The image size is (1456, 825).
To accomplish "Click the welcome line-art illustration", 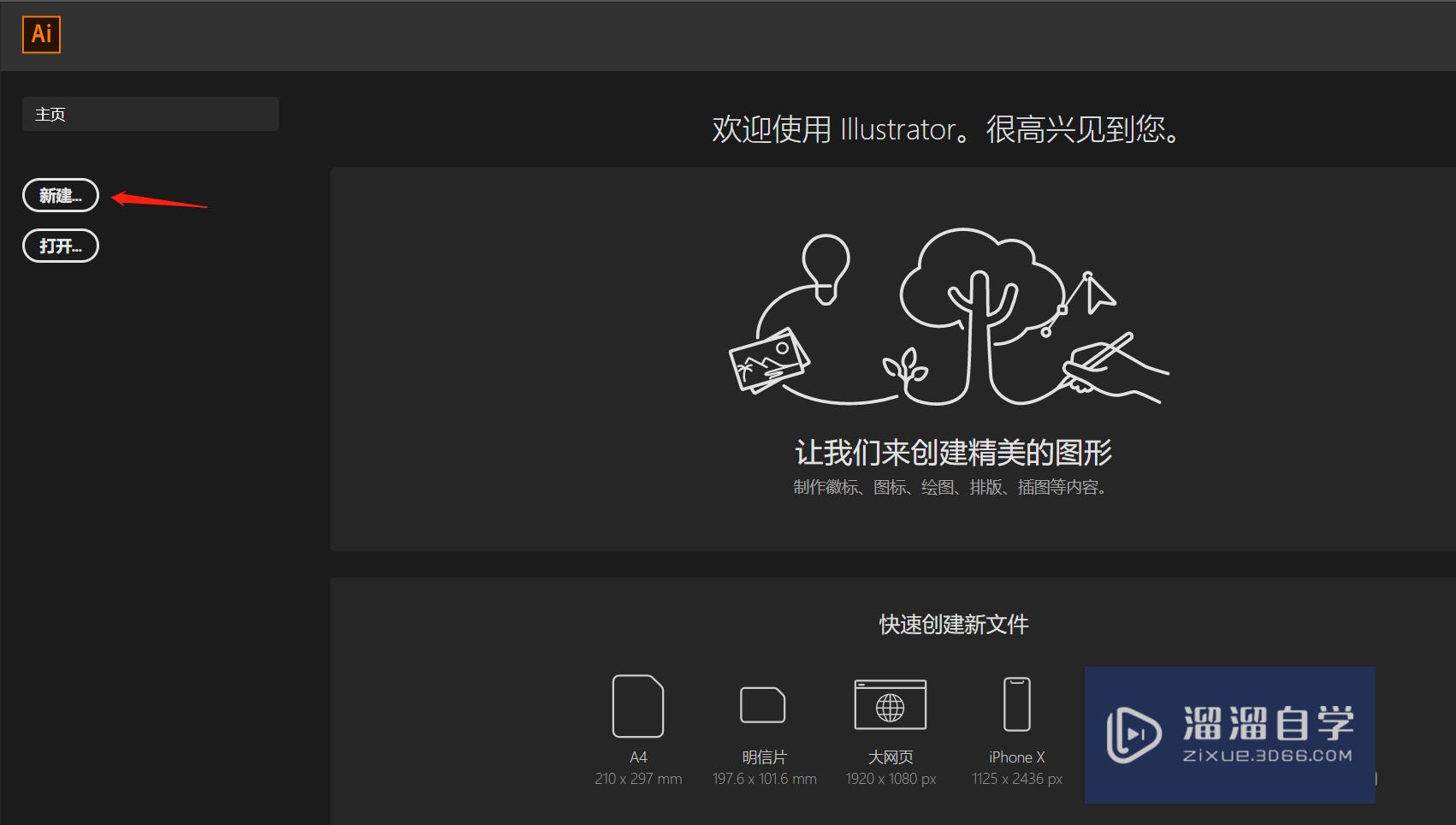I will [949, 317].
